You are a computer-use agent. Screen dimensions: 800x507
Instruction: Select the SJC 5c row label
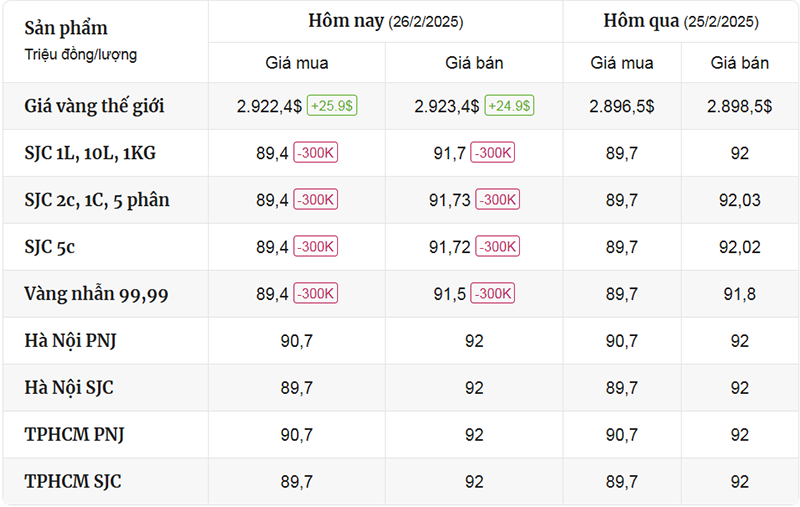click(49, 247)
